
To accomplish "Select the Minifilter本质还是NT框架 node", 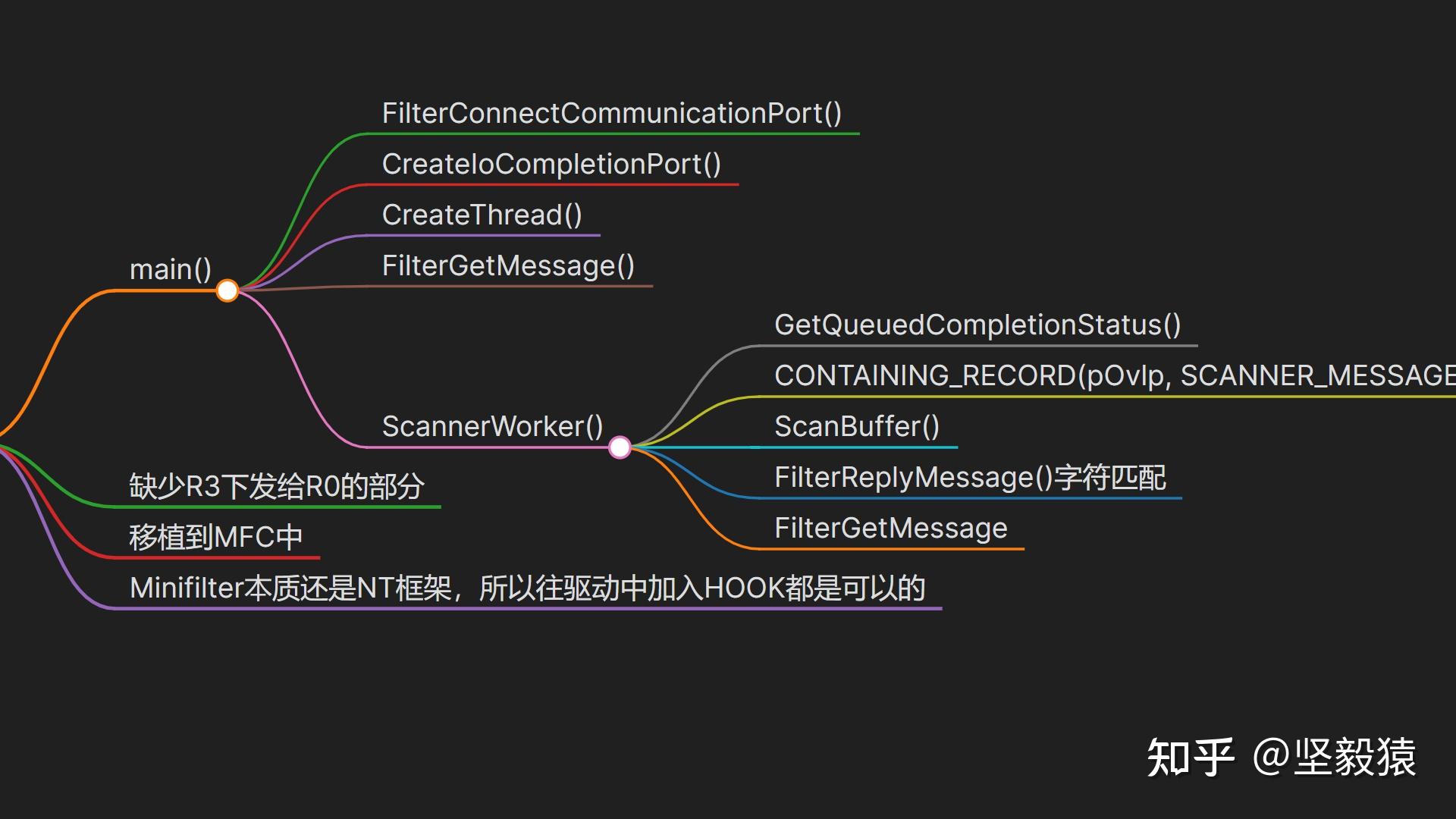I will [x=526, y=588].
